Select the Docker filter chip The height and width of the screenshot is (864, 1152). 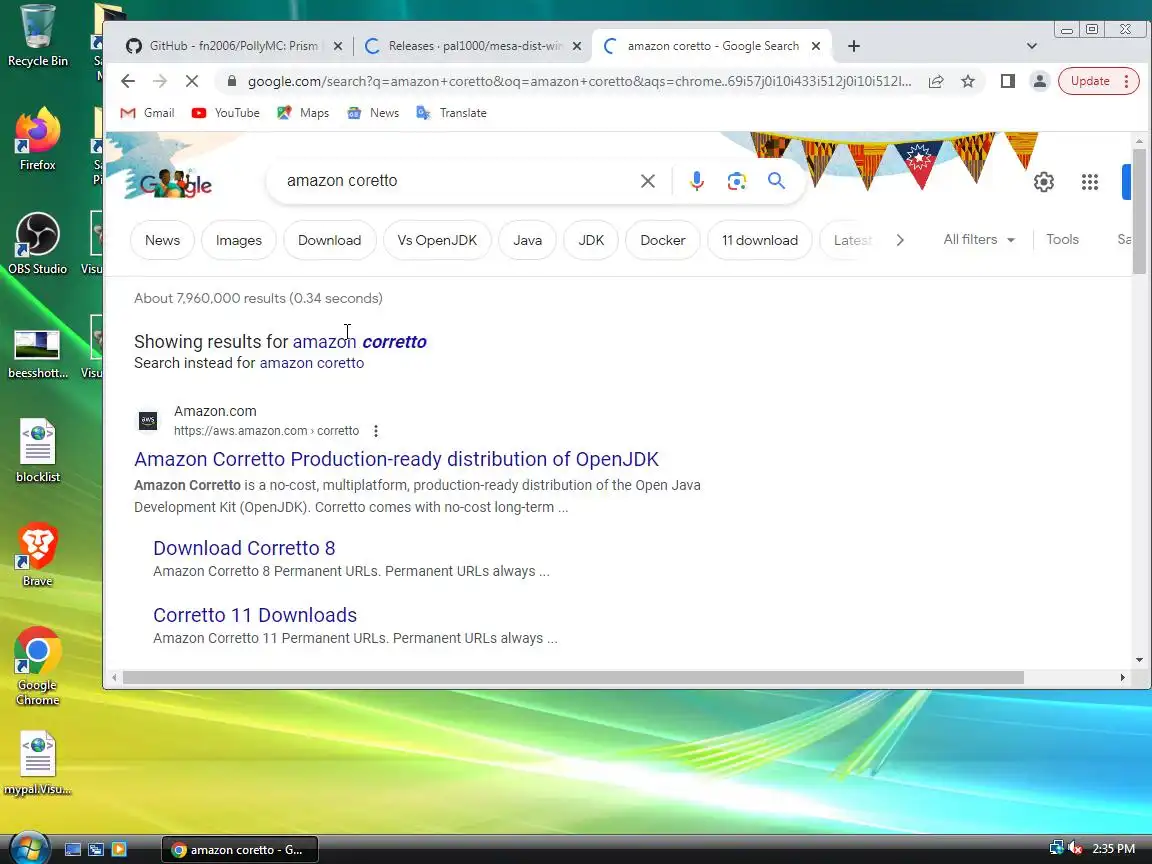click(x=663, y=240)
